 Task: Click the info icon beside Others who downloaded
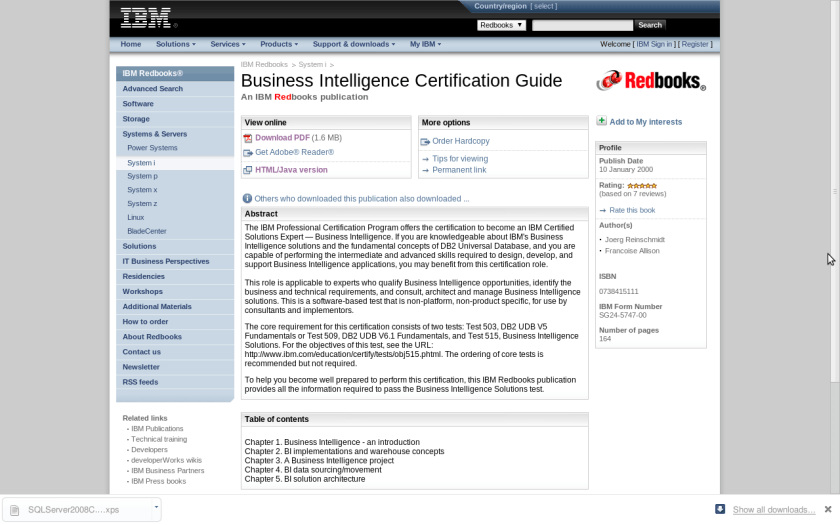pos(247,199)
